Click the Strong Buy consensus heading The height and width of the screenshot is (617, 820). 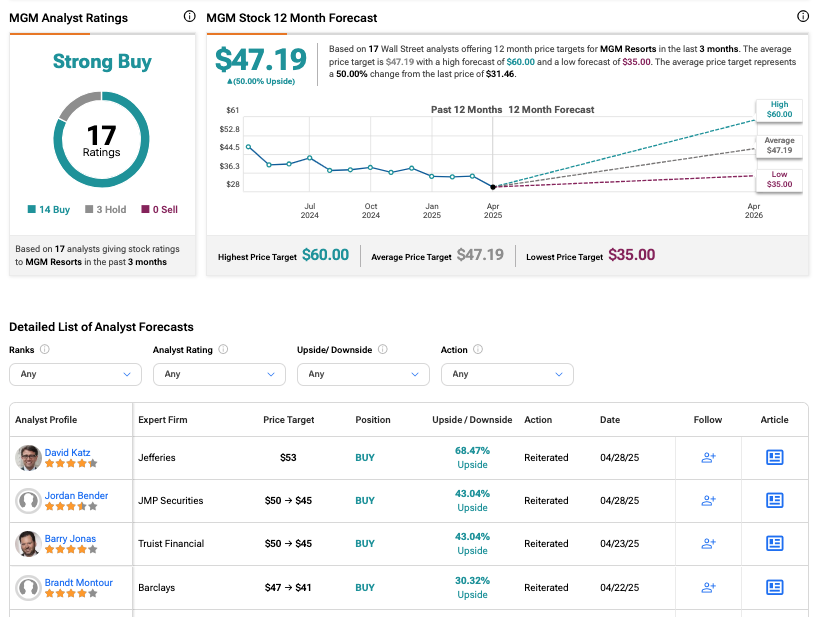102,61
